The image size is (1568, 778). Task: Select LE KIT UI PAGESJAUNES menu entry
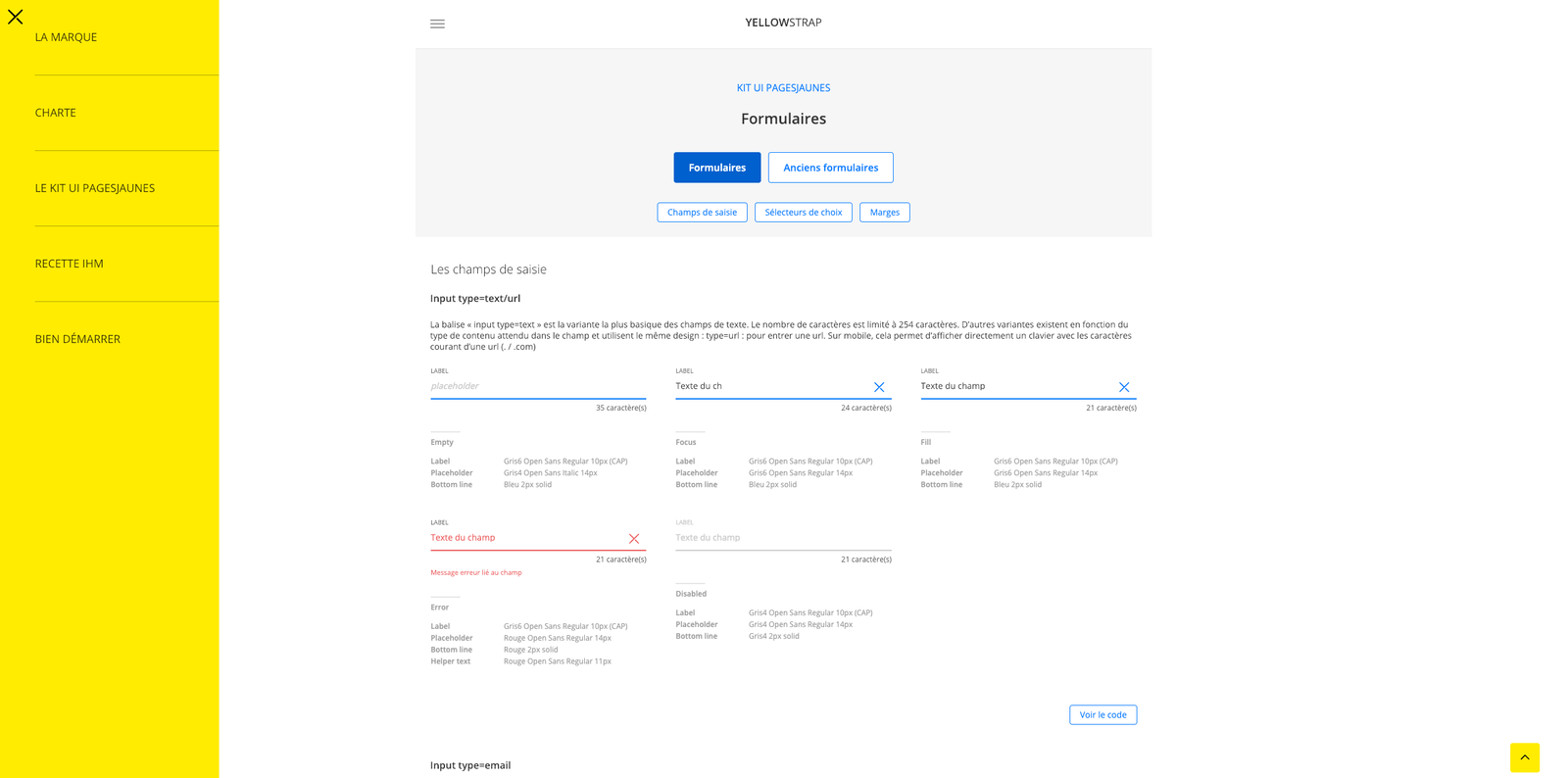95,188
